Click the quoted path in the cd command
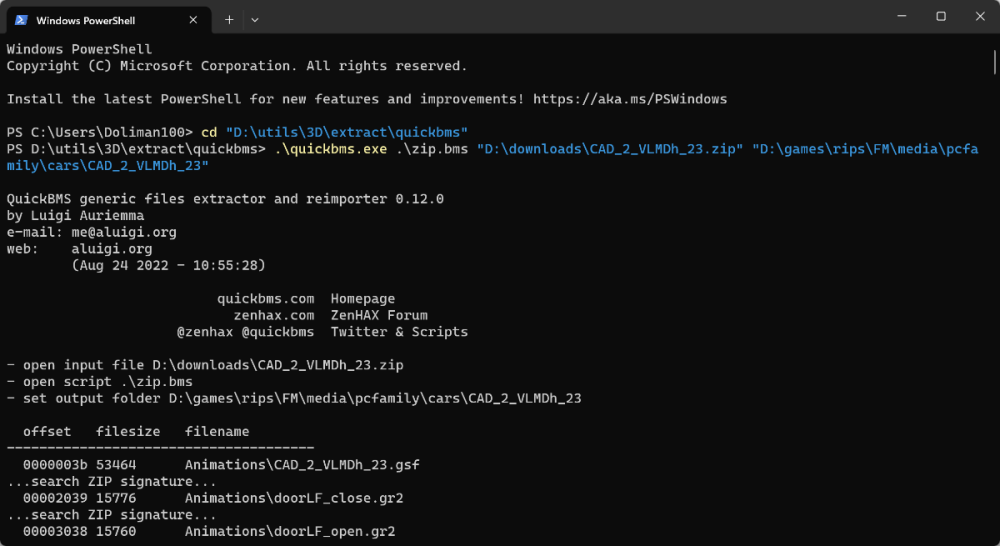This screenshot has height=546, width=1000. pyautogui.click(x=347, y=133)
